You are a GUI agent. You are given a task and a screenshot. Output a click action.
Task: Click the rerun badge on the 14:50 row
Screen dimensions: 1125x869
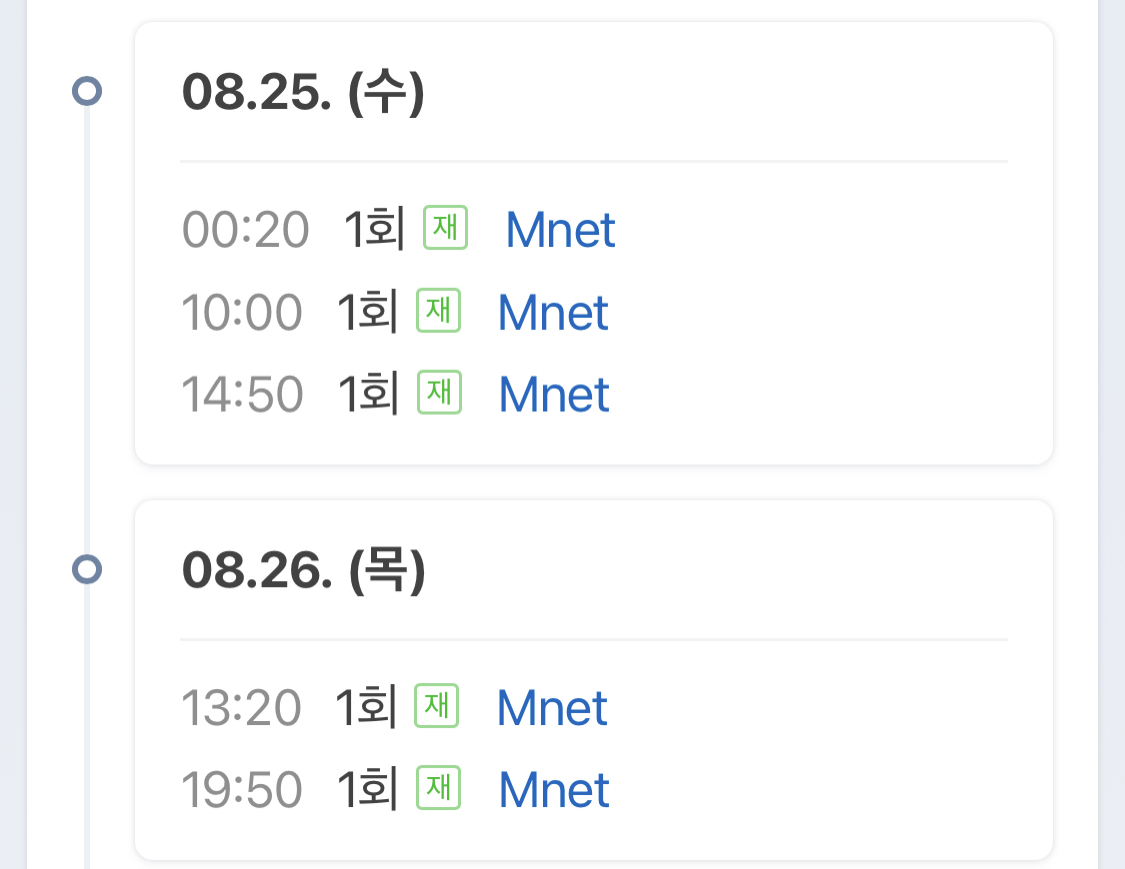[439, 392]
